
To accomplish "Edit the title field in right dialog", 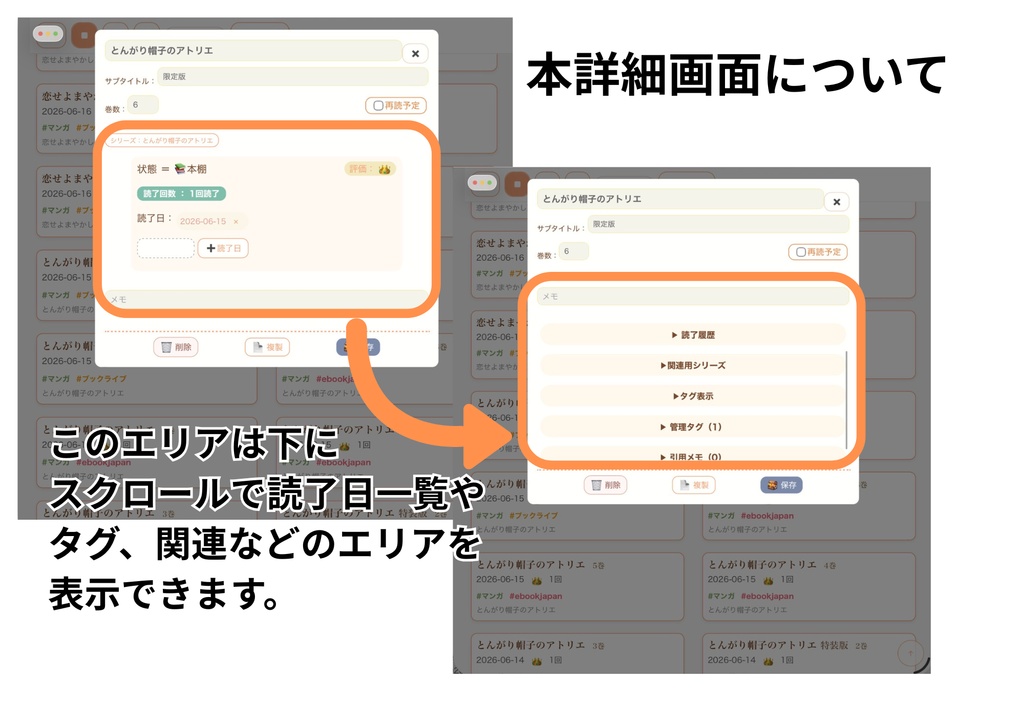I will tap(680, 199).
